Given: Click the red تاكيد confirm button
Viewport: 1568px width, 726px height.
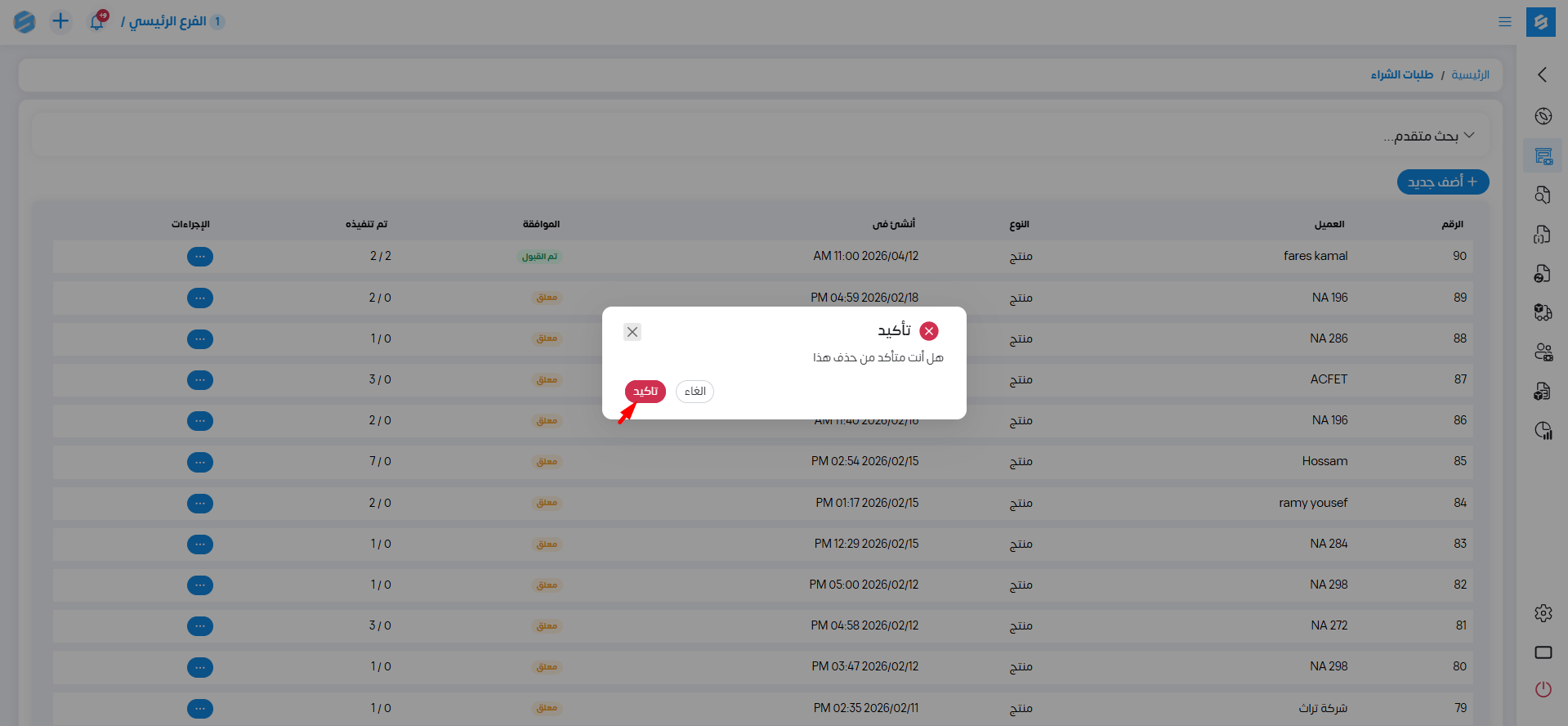Looking at the screenshot, I should pos(645,392).
